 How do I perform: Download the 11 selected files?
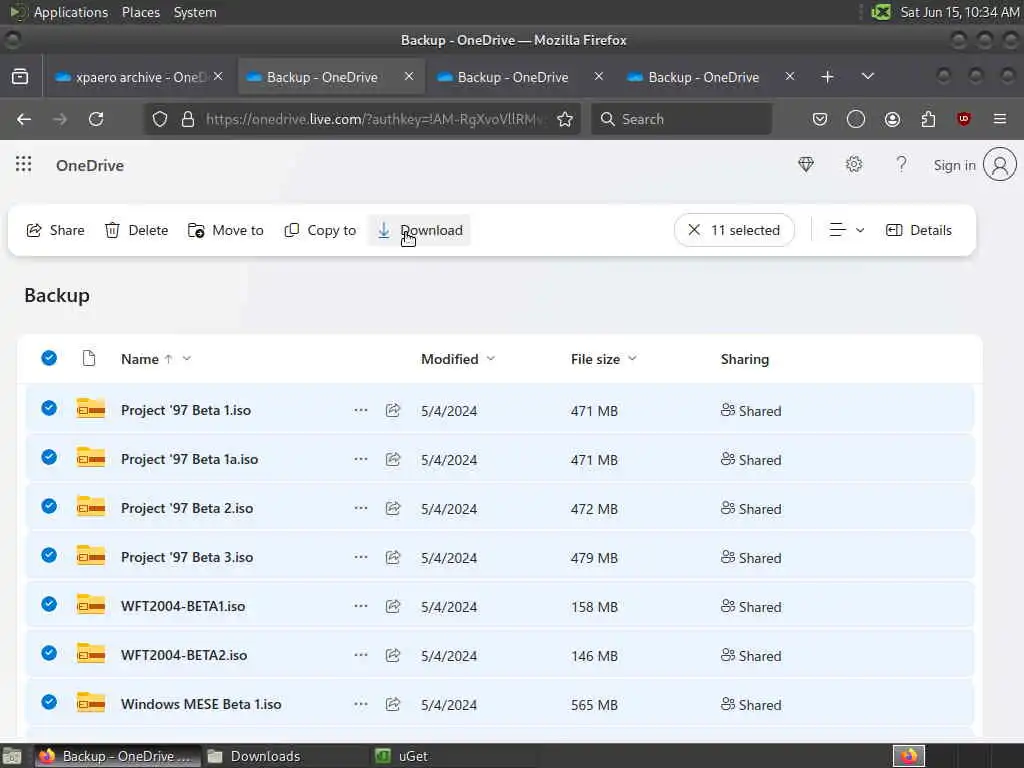click(419, 230)
